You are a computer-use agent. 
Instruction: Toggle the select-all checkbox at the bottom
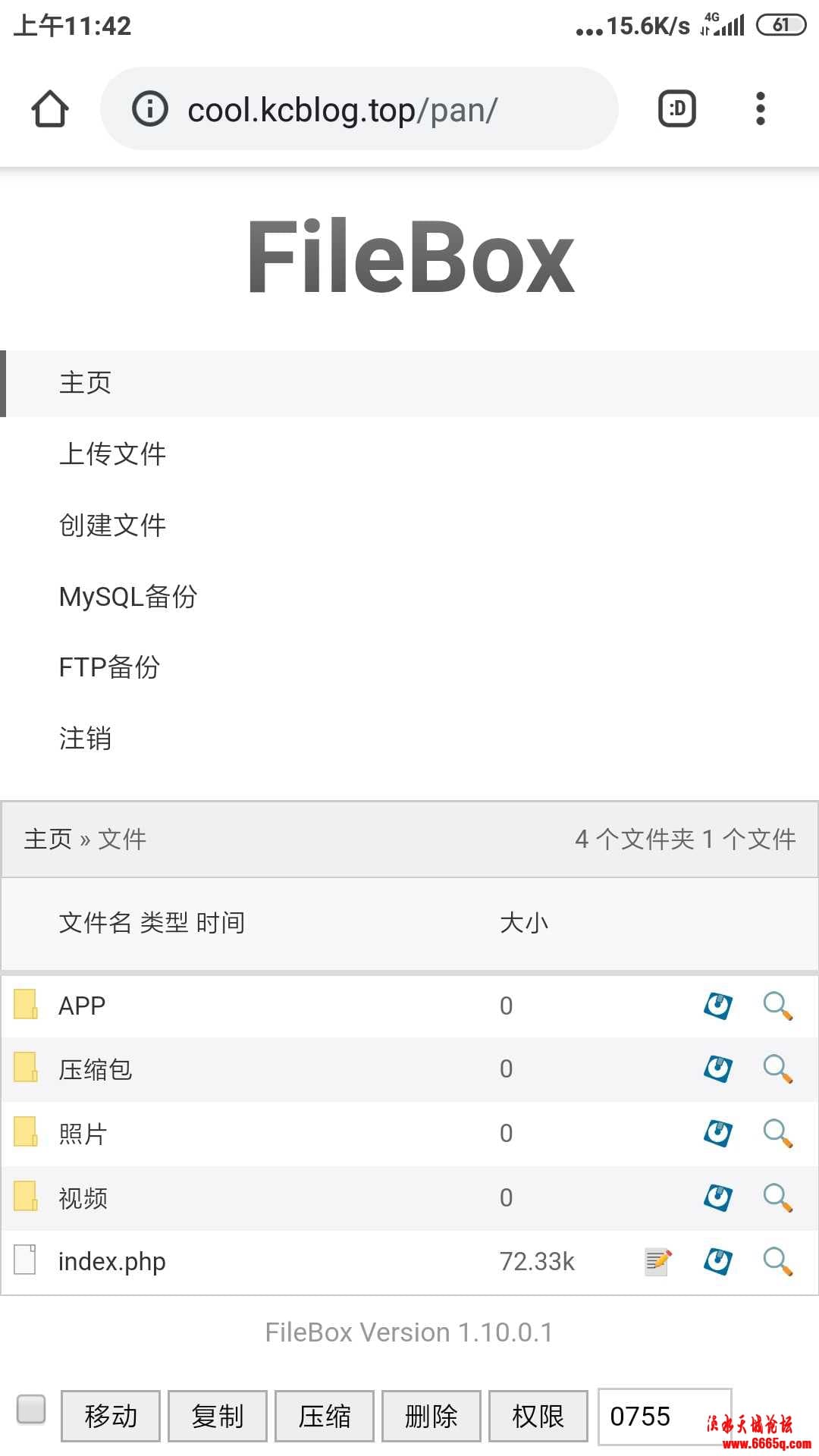[x=31, y=1409]
